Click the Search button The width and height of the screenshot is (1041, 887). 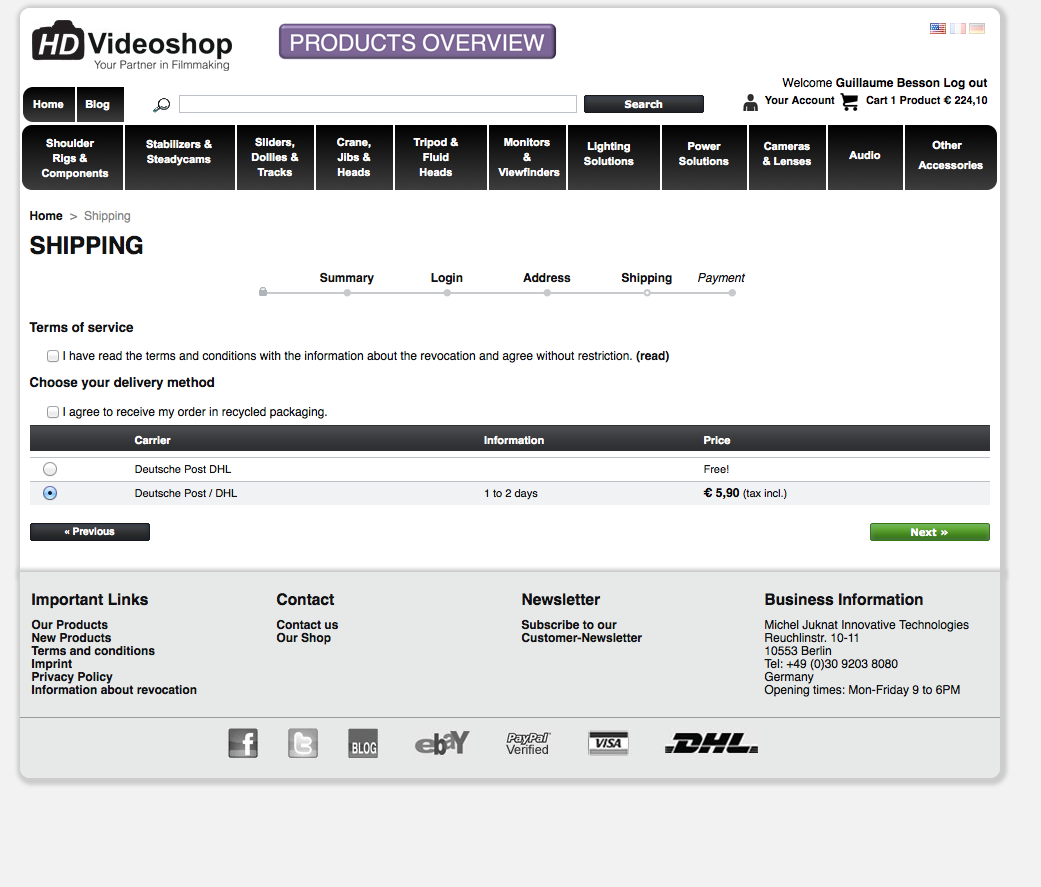point(643,104)
